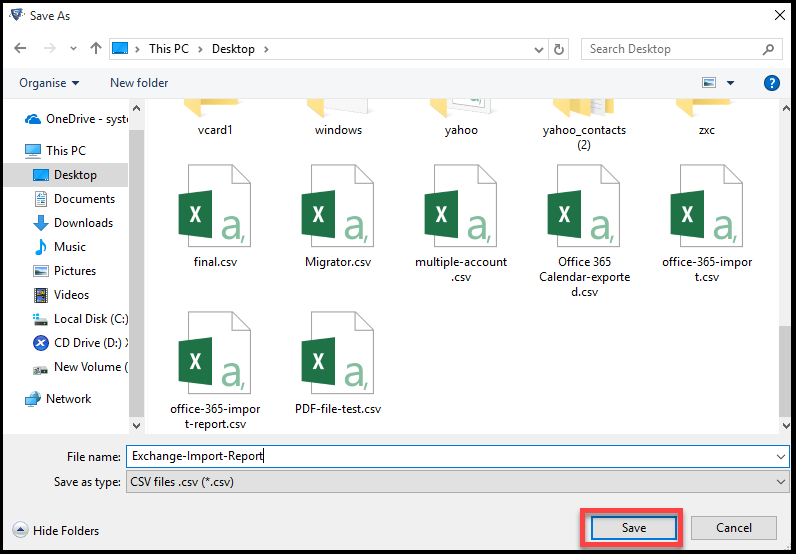Change the view layout icon

coord(709,83)
